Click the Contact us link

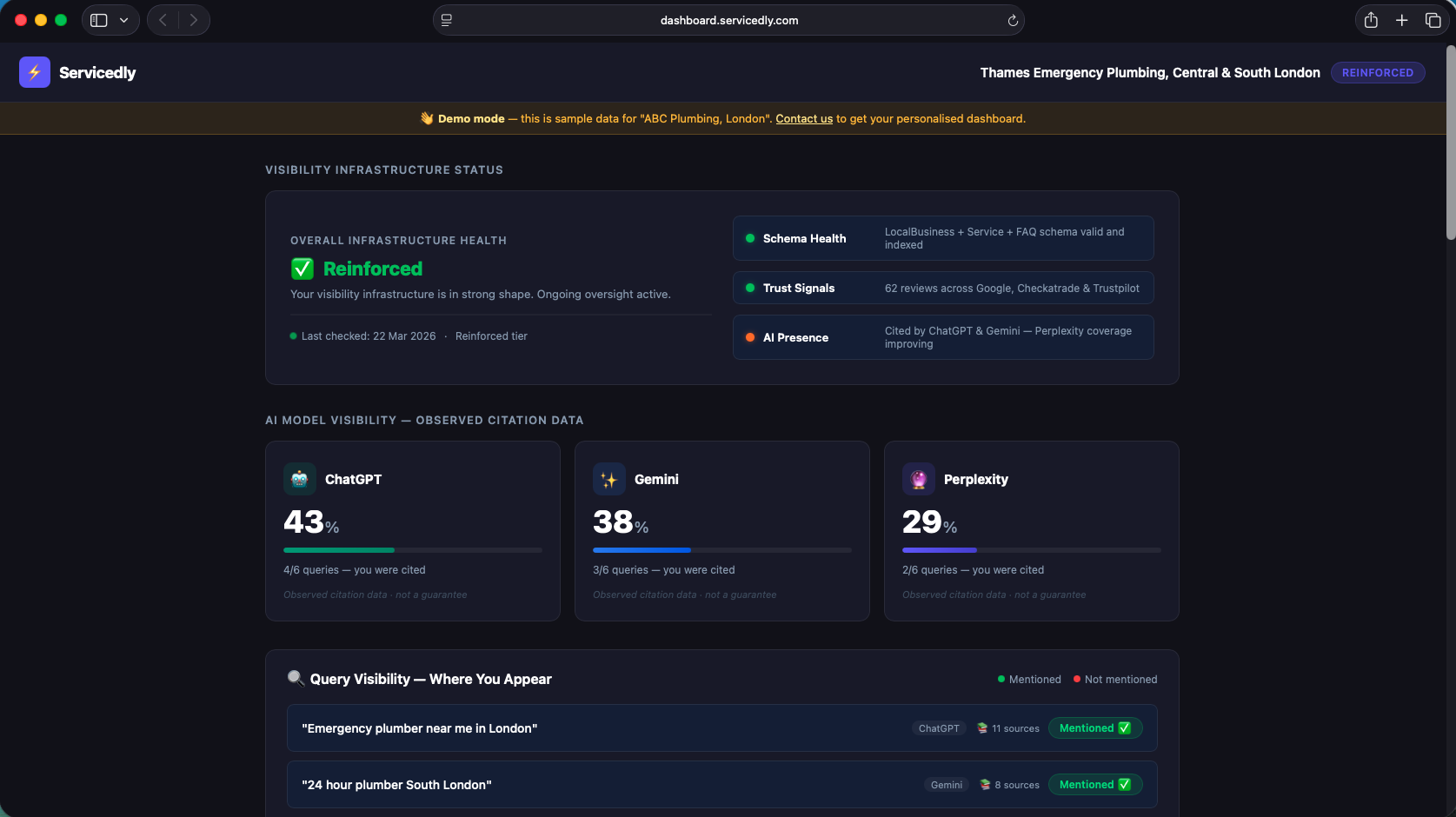click(x=803, y=118)
